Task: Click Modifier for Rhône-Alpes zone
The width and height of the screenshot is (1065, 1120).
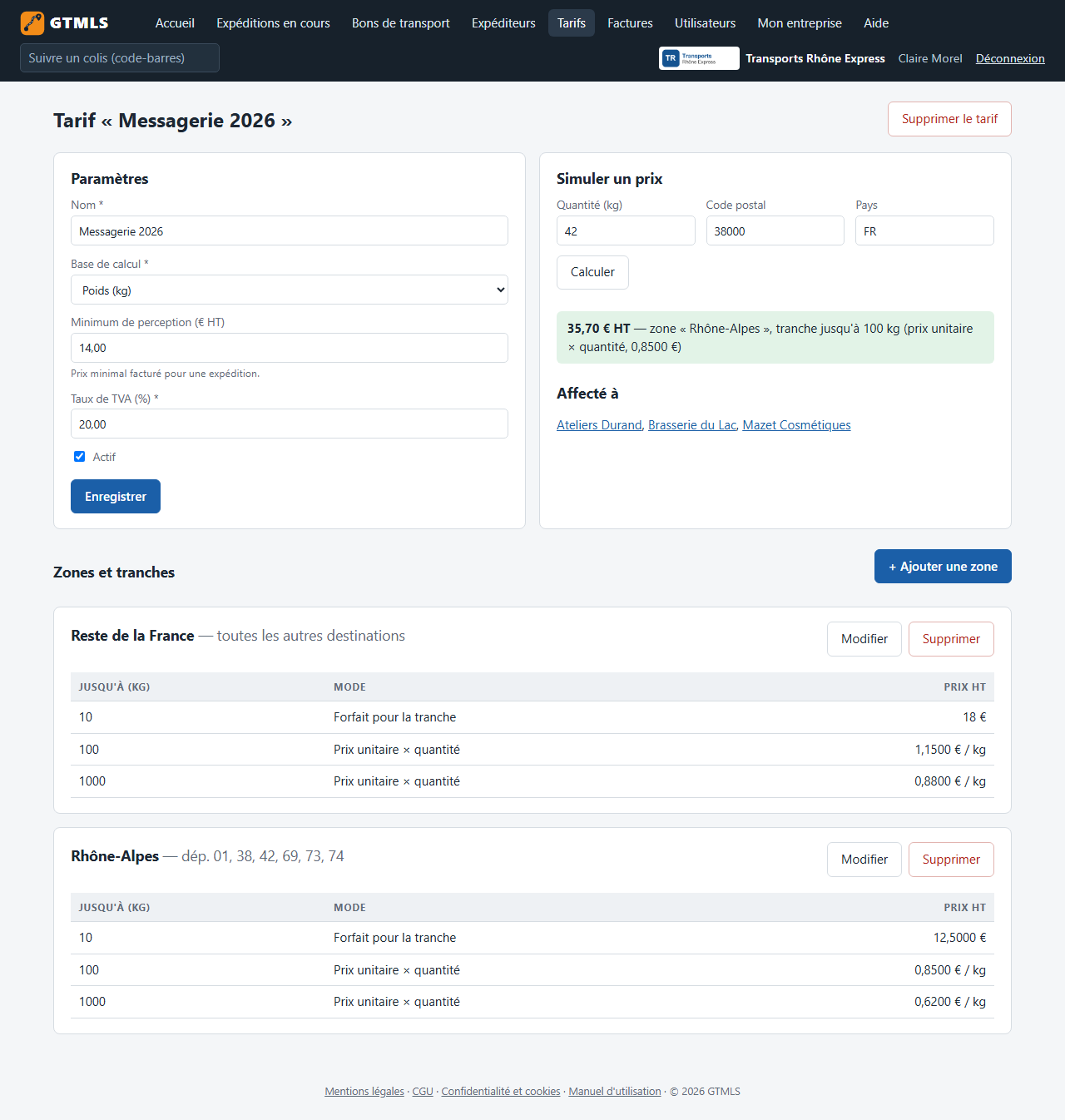Action: click(x=864, y=860)
